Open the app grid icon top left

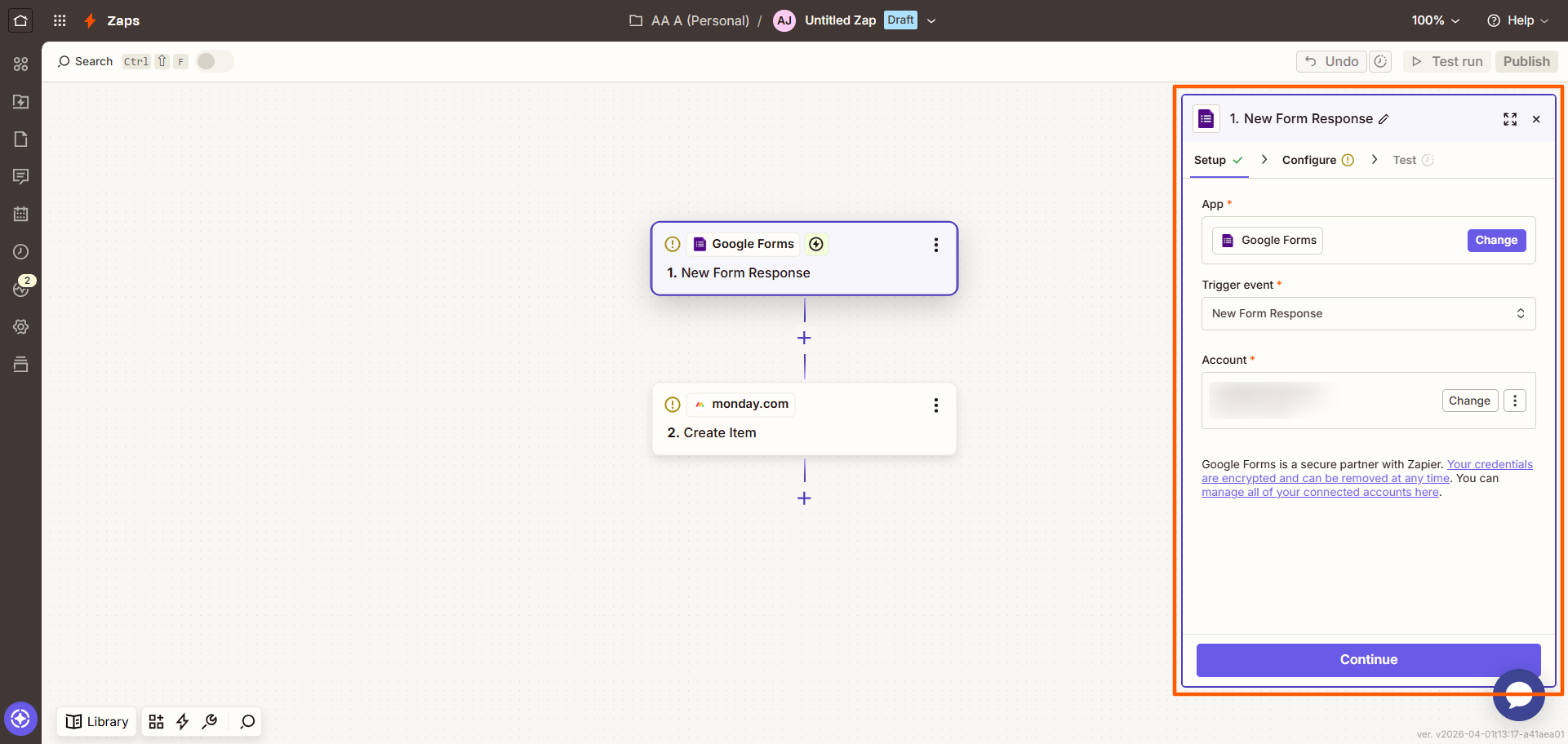coord(58,20)
